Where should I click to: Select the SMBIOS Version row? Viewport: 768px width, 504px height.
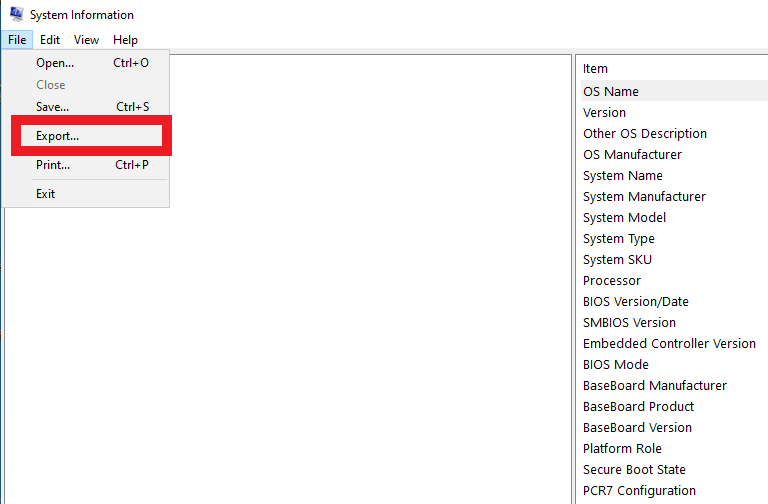(x=674, y=323)
